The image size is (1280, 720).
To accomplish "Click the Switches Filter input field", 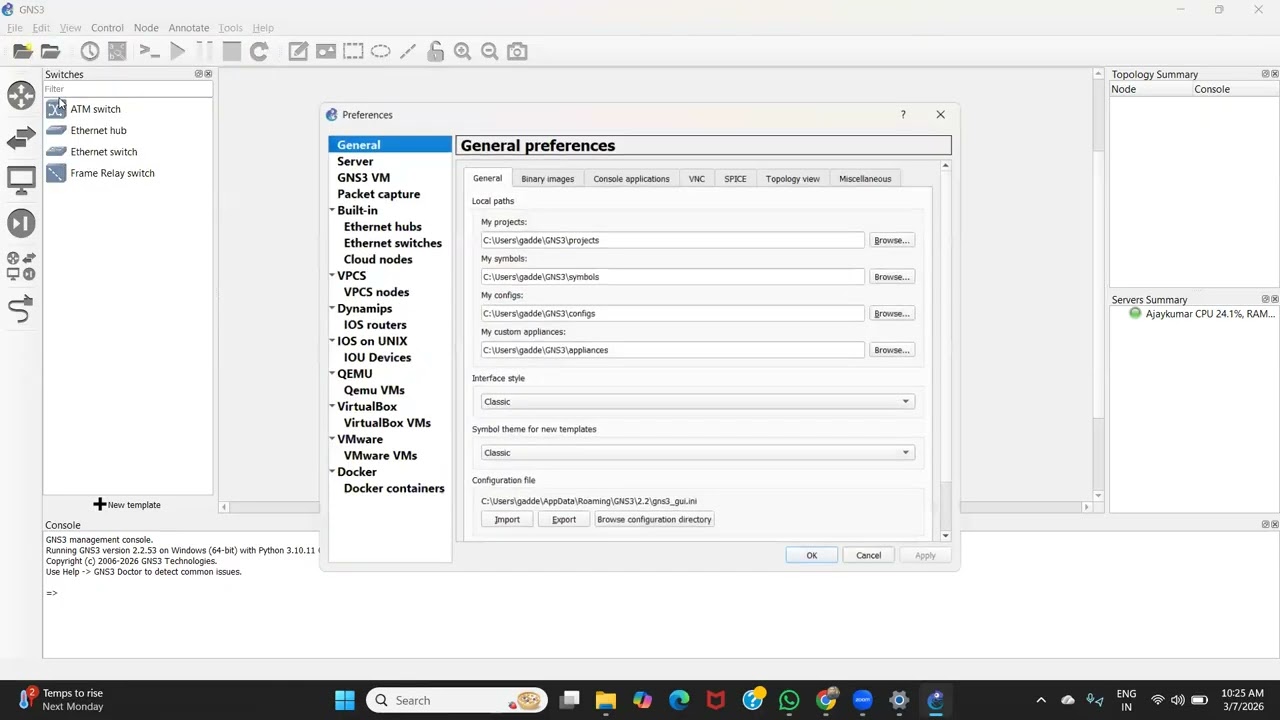I will pos(127,89).
